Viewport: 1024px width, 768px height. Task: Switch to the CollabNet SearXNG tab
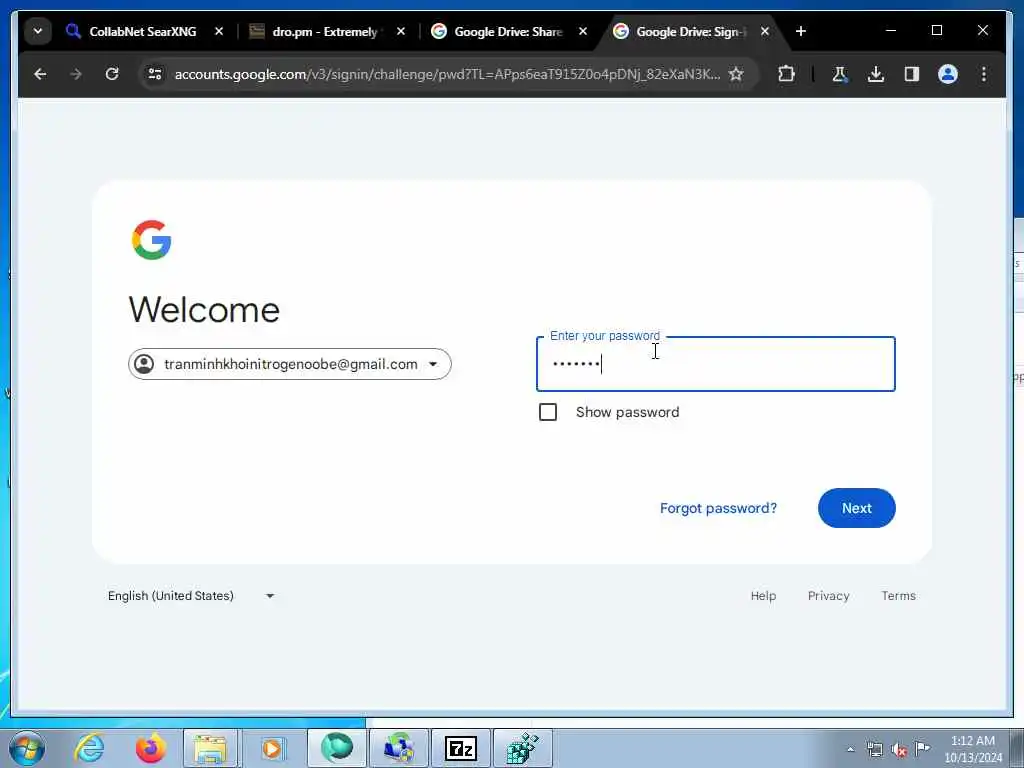[142, 31]
